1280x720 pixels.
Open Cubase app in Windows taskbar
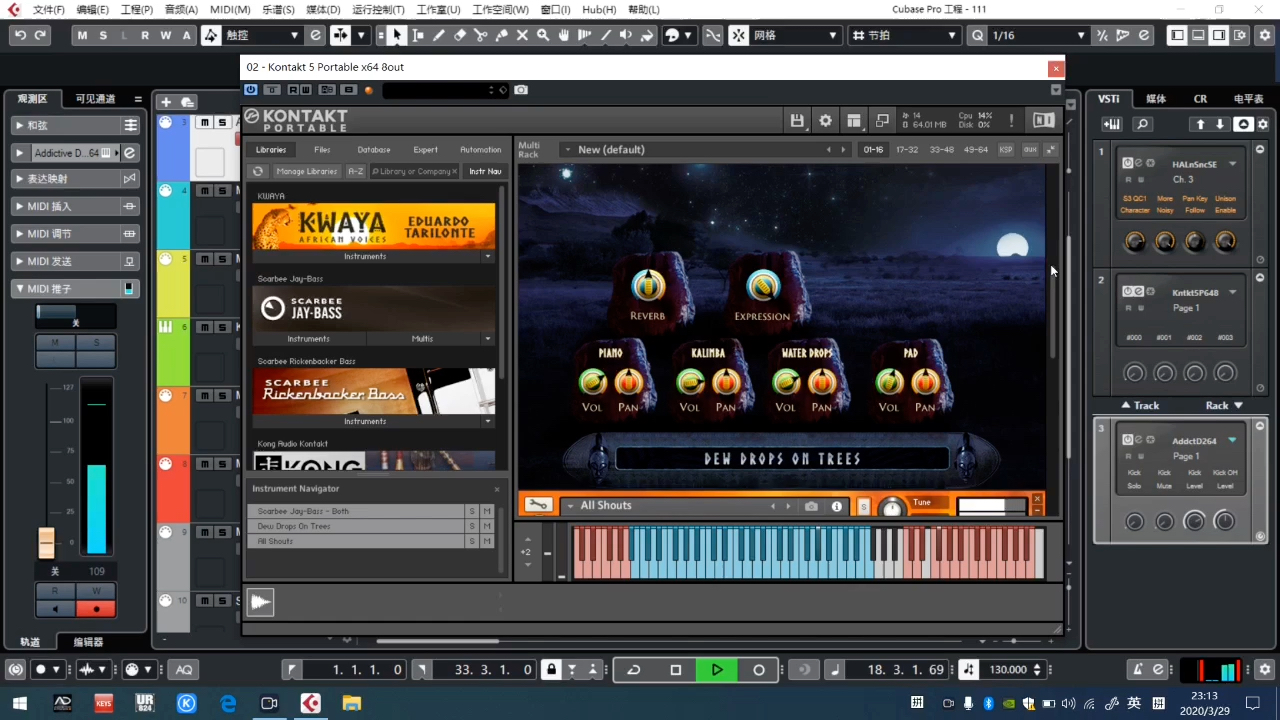point(311,704)
